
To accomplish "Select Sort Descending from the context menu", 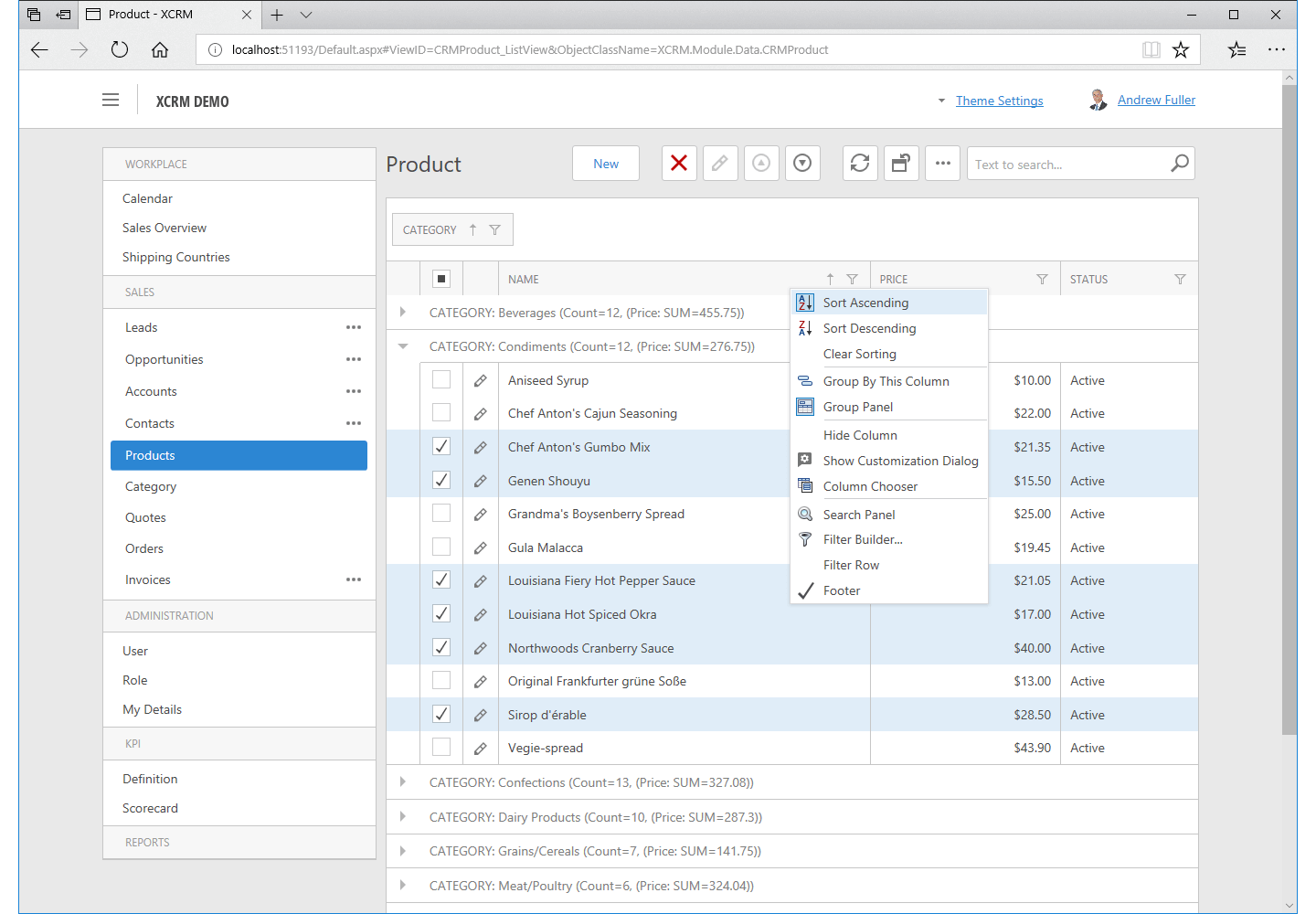I will 869,328.
